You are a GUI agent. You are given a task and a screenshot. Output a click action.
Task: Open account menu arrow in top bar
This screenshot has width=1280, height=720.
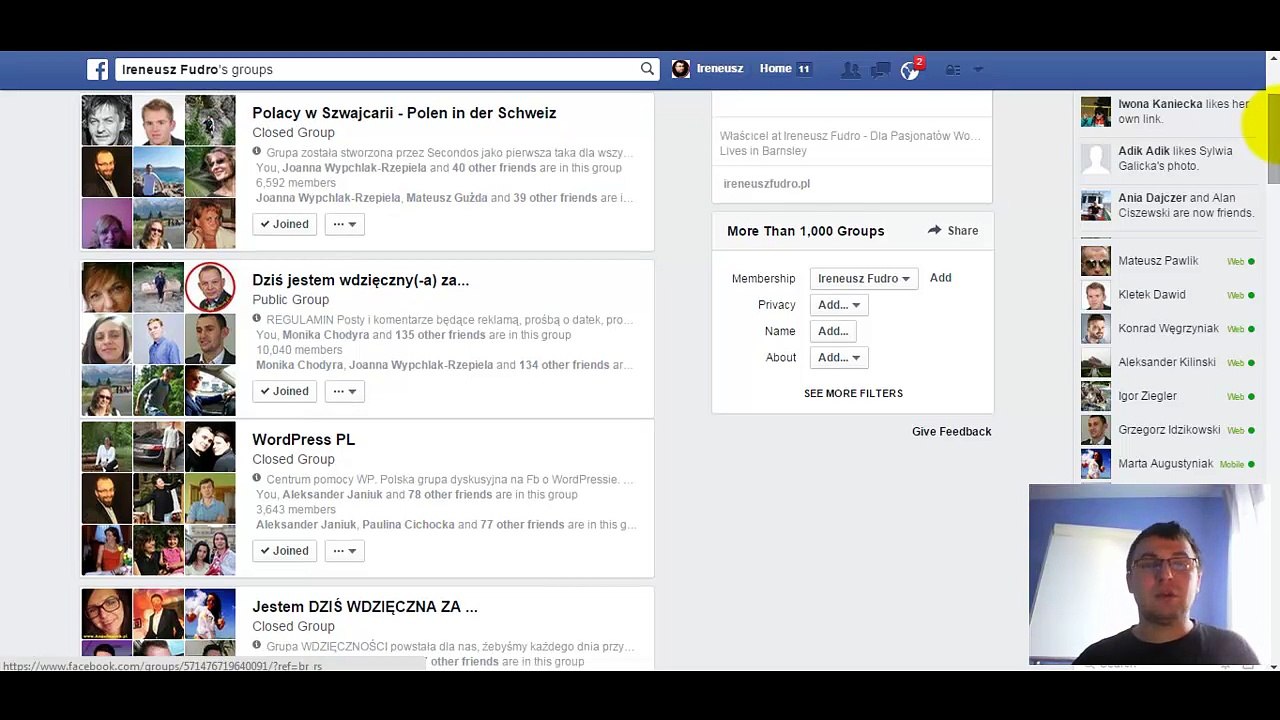(x=978, y=69)
